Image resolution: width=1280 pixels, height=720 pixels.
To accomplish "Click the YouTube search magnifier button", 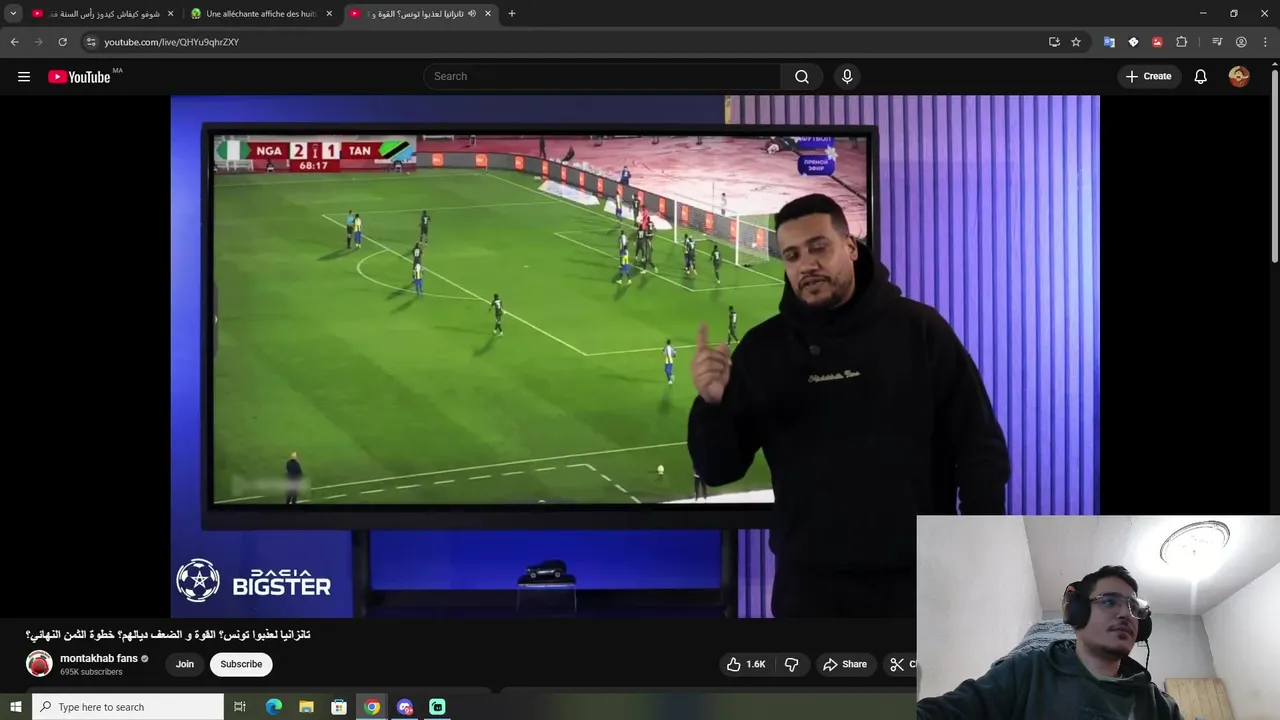I will click(802, 76).
